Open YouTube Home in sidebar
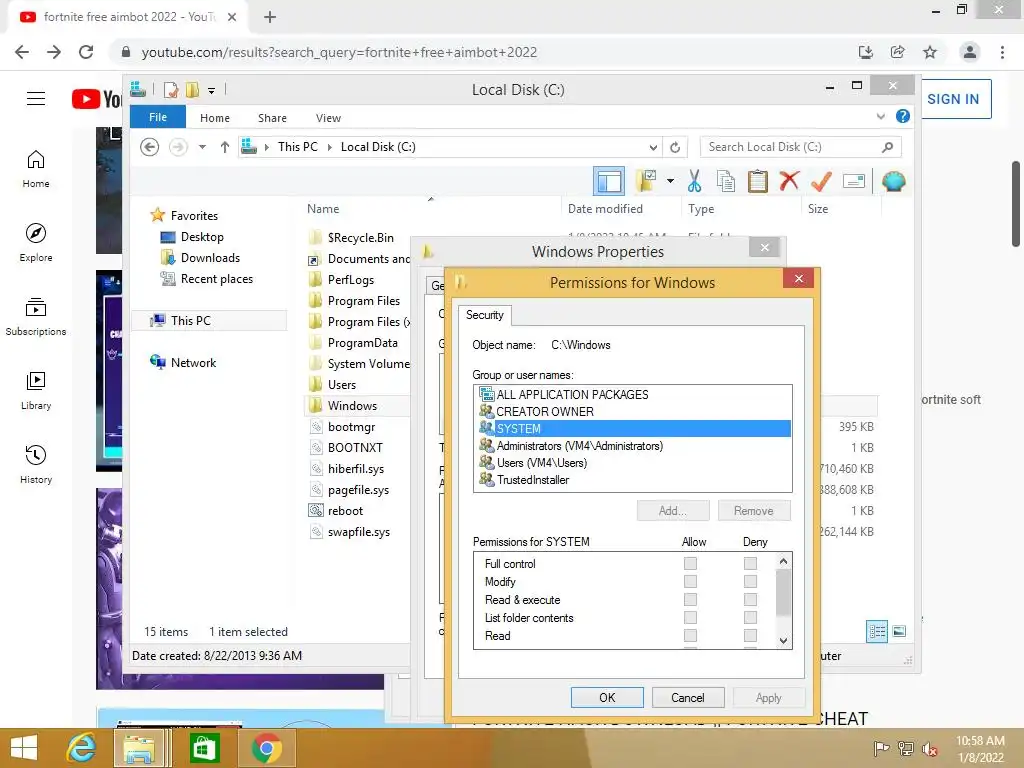The width and height of the screenshot is (1024, 768). [36, 169]
